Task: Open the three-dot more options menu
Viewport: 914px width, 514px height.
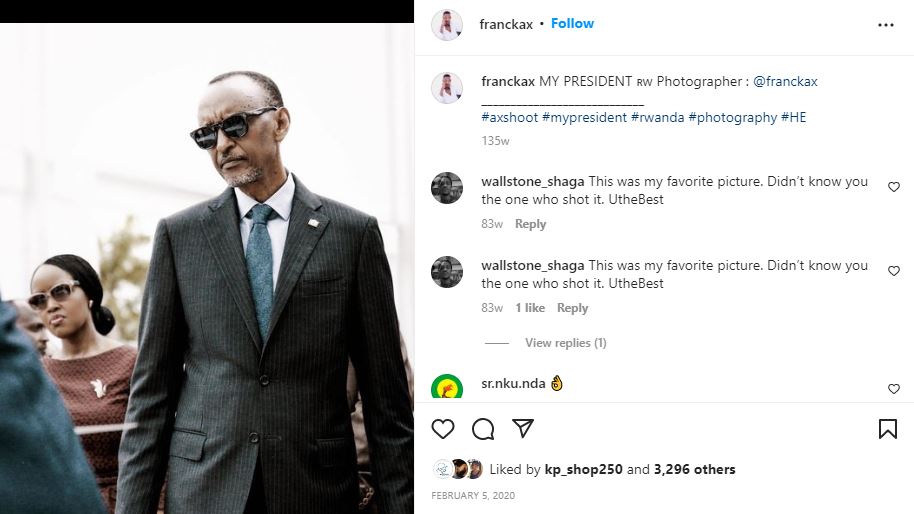Action: (x=886, y=24)
